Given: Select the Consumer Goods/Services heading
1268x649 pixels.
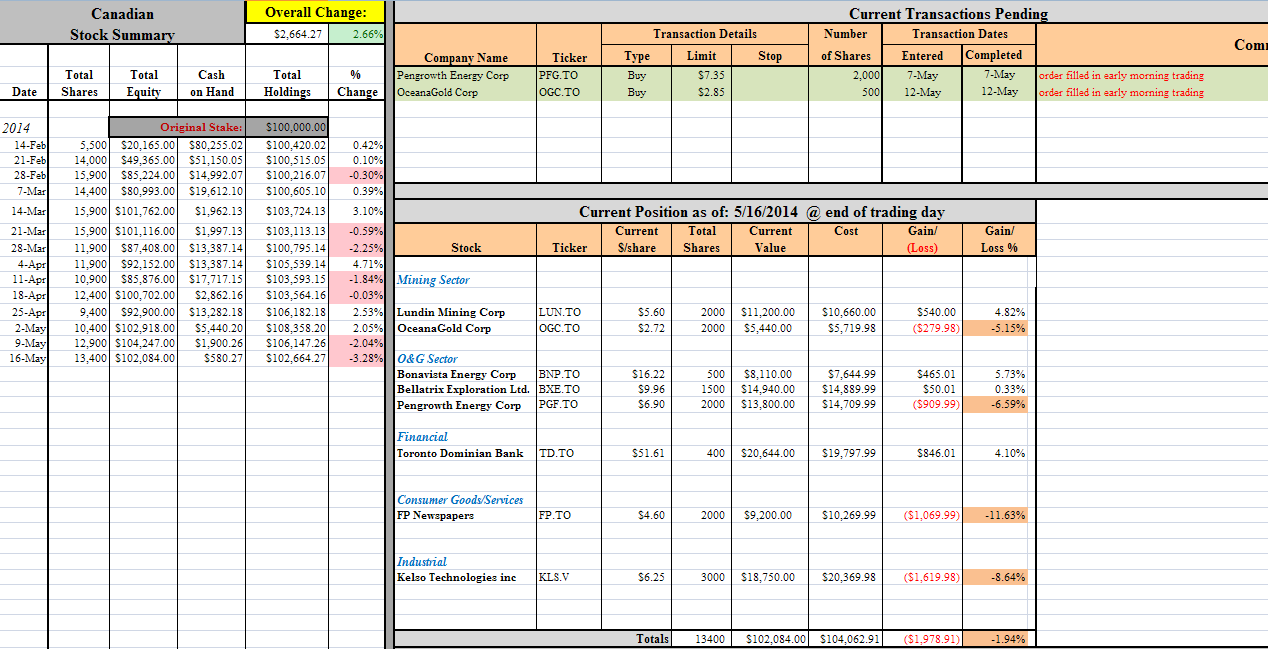Looking at the screenshot, I should (460, 500).
